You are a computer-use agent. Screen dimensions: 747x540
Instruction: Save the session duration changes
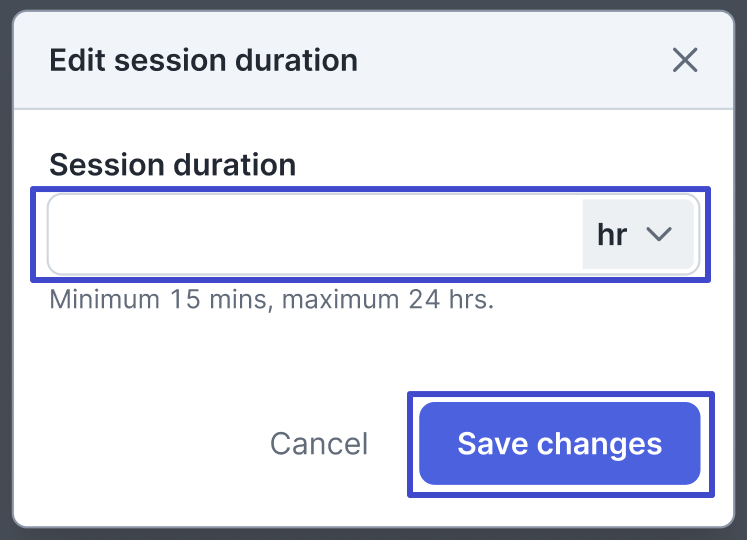pyautogui.click(x=559, y=444)
